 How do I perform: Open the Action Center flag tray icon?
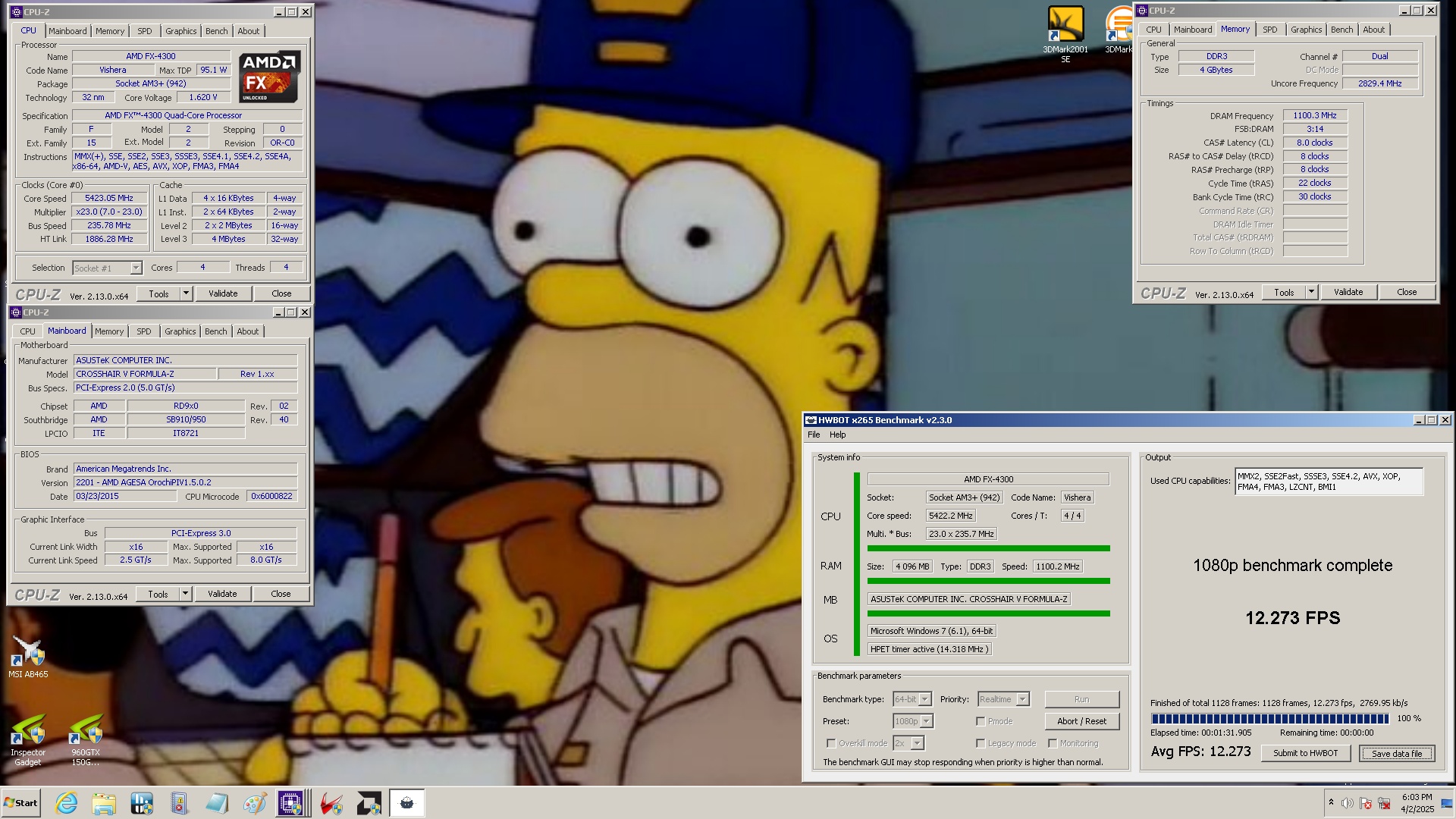coord(1366,803)
